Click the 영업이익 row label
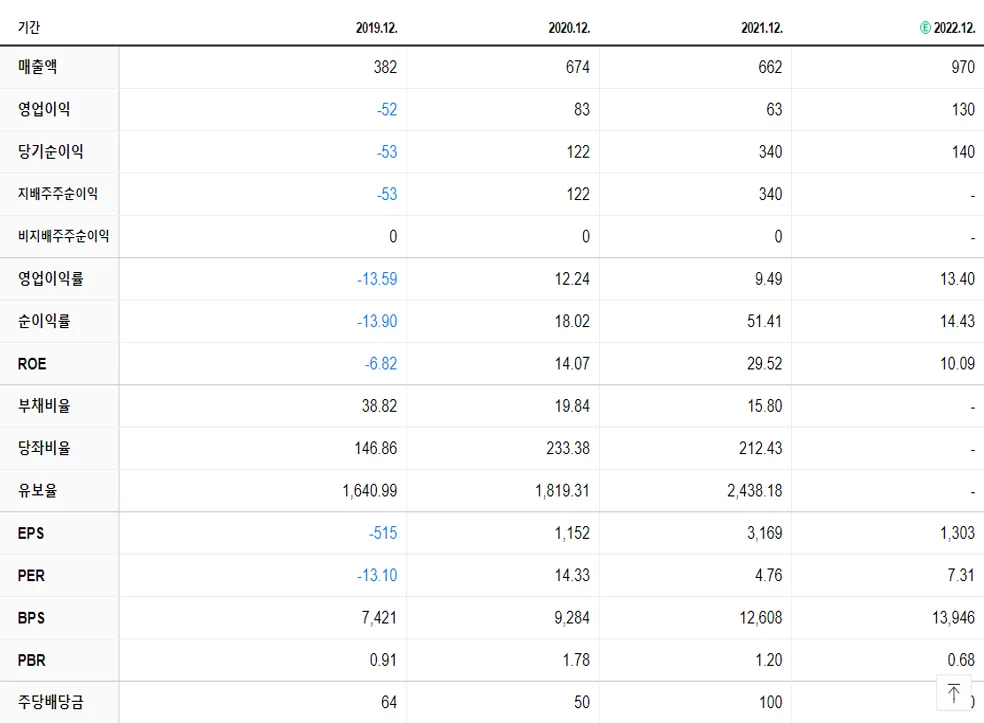 tap(44, 109)
